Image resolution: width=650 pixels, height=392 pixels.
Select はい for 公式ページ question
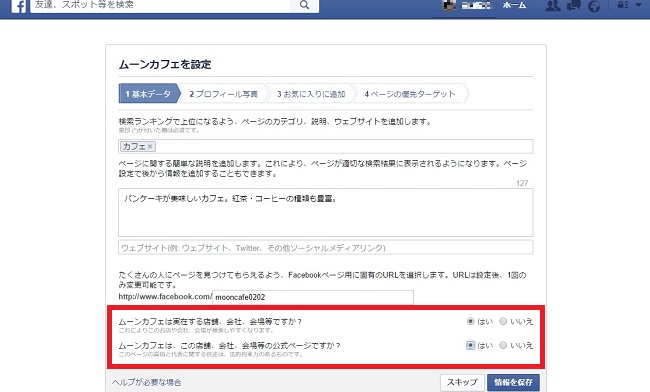(x=470, y=345)
